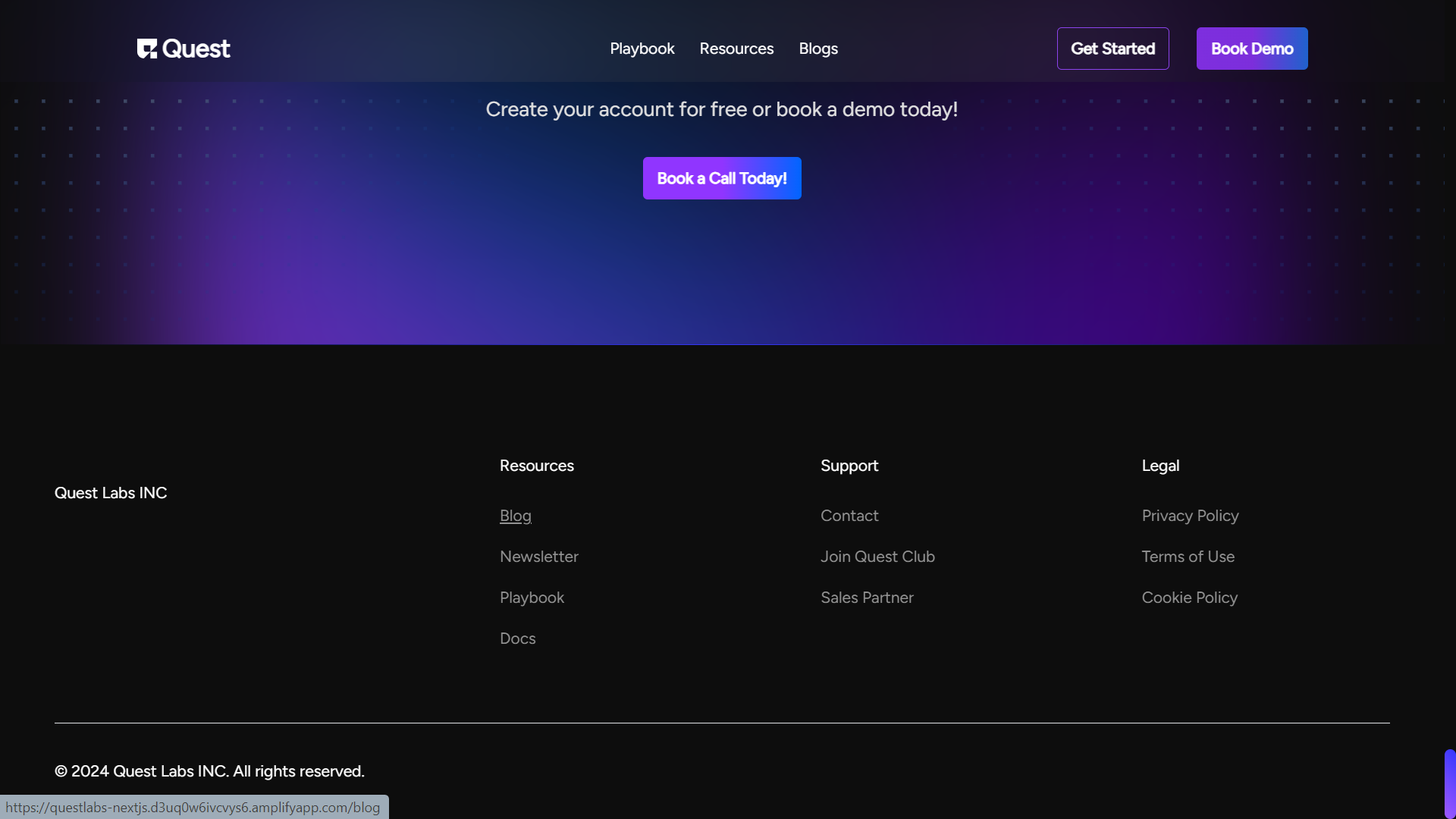Open the Docs footer link

click(x=518, y=639)
